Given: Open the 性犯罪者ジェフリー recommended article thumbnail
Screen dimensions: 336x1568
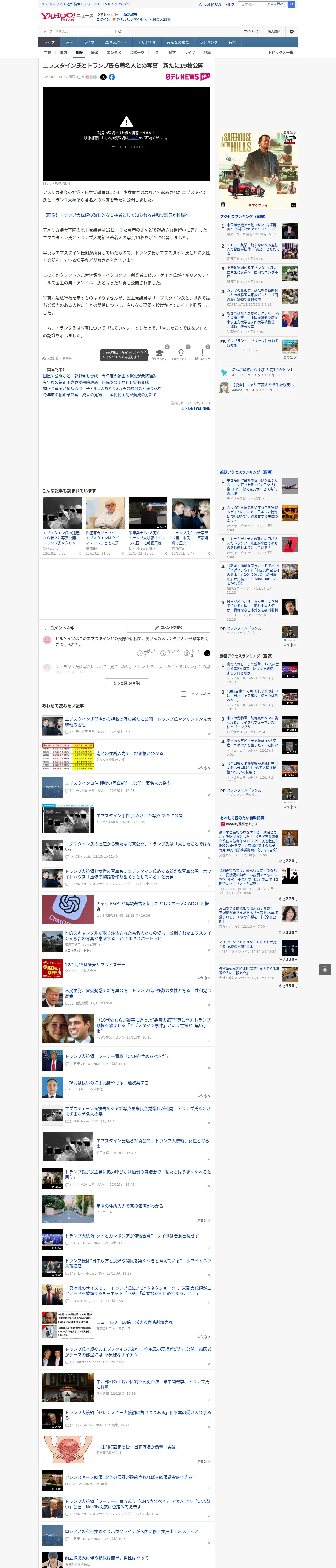Looking at the screenshot, I should pos(105,513).
